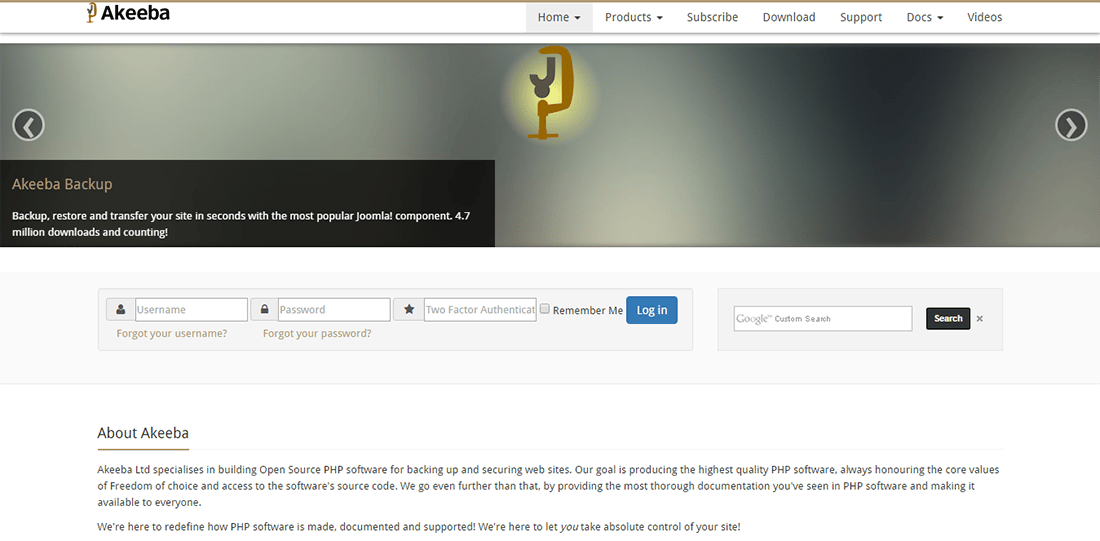Focus the Username input field
The image size is (1100, 541).
point(192,309)
